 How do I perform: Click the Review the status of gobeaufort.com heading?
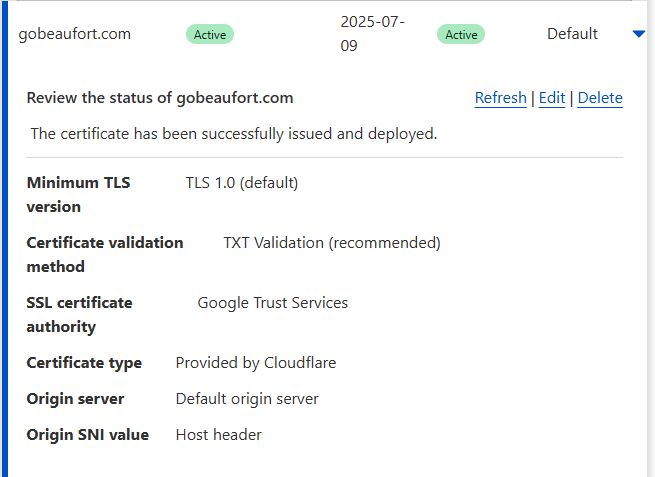click(160, 98)
